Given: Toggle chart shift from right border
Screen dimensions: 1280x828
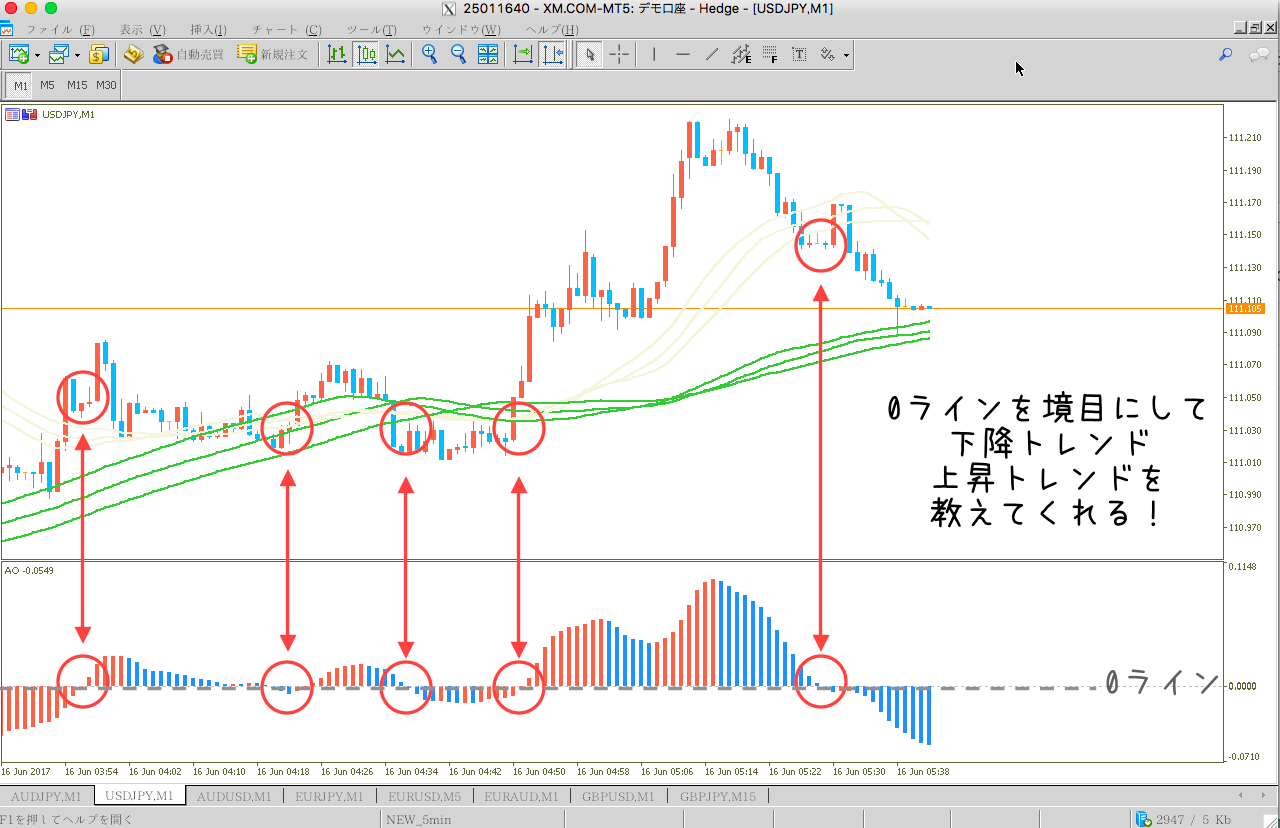Looking at the screenshot, I should [x=553, y=55].
